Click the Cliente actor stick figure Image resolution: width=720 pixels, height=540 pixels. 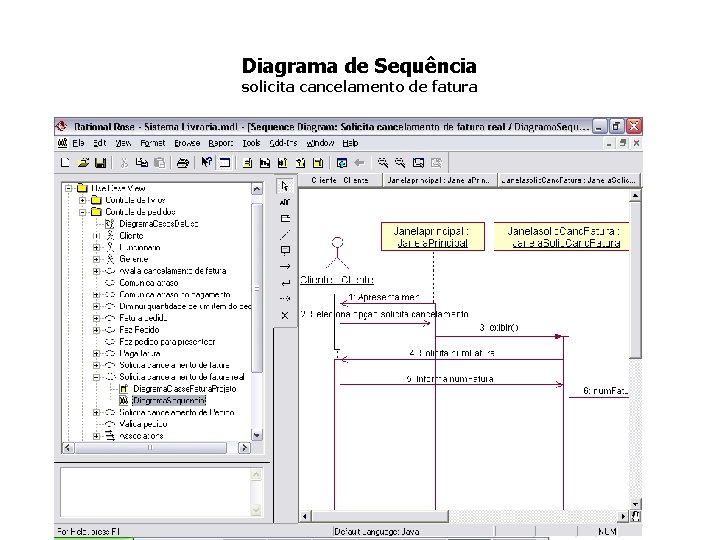(x=338, y=253)
